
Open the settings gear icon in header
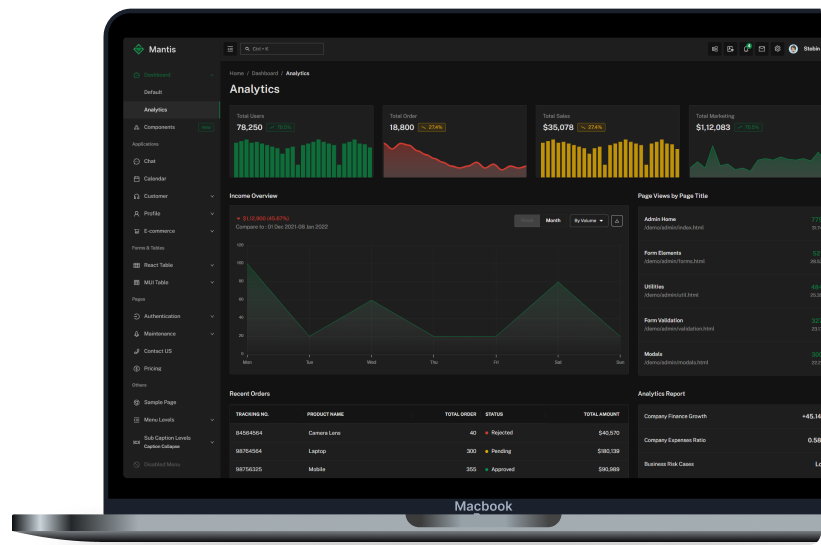click(777, 49)
